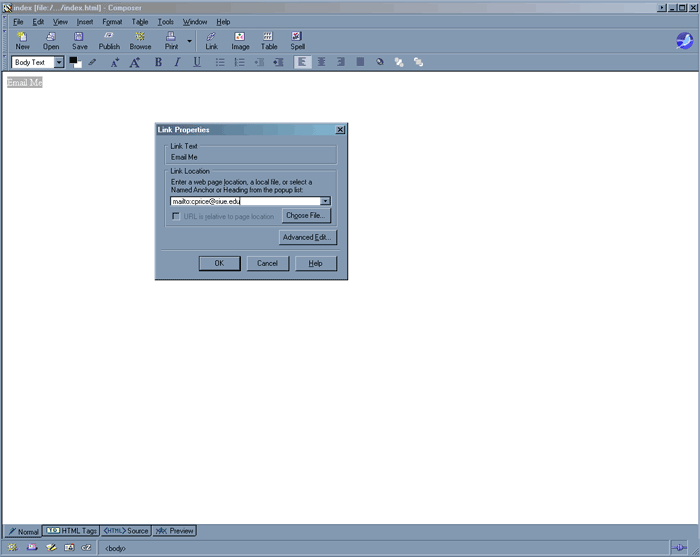Toggle URL is relative to page checkbox

176,216
